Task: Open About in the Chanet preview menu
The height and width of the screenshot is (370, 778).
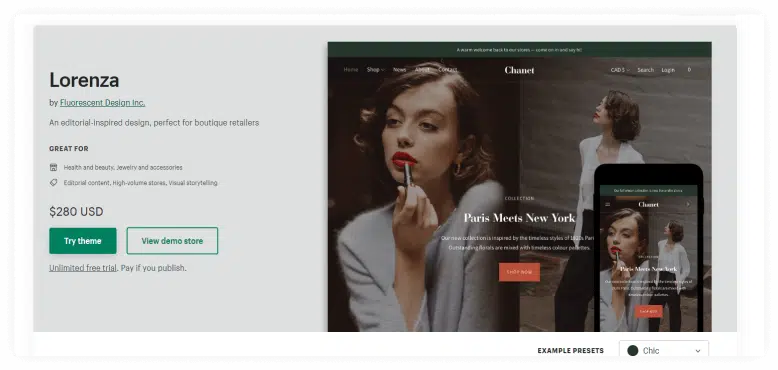Action: [x=422, y=70]
